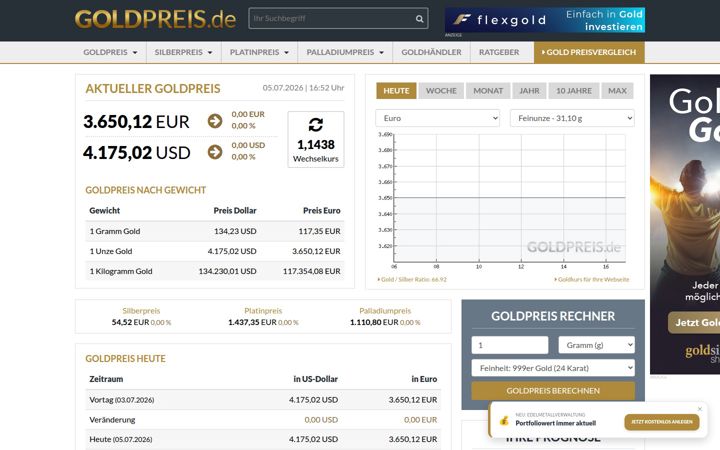Expand the PALLADIUMPREIS menu

tap(345, 52)
